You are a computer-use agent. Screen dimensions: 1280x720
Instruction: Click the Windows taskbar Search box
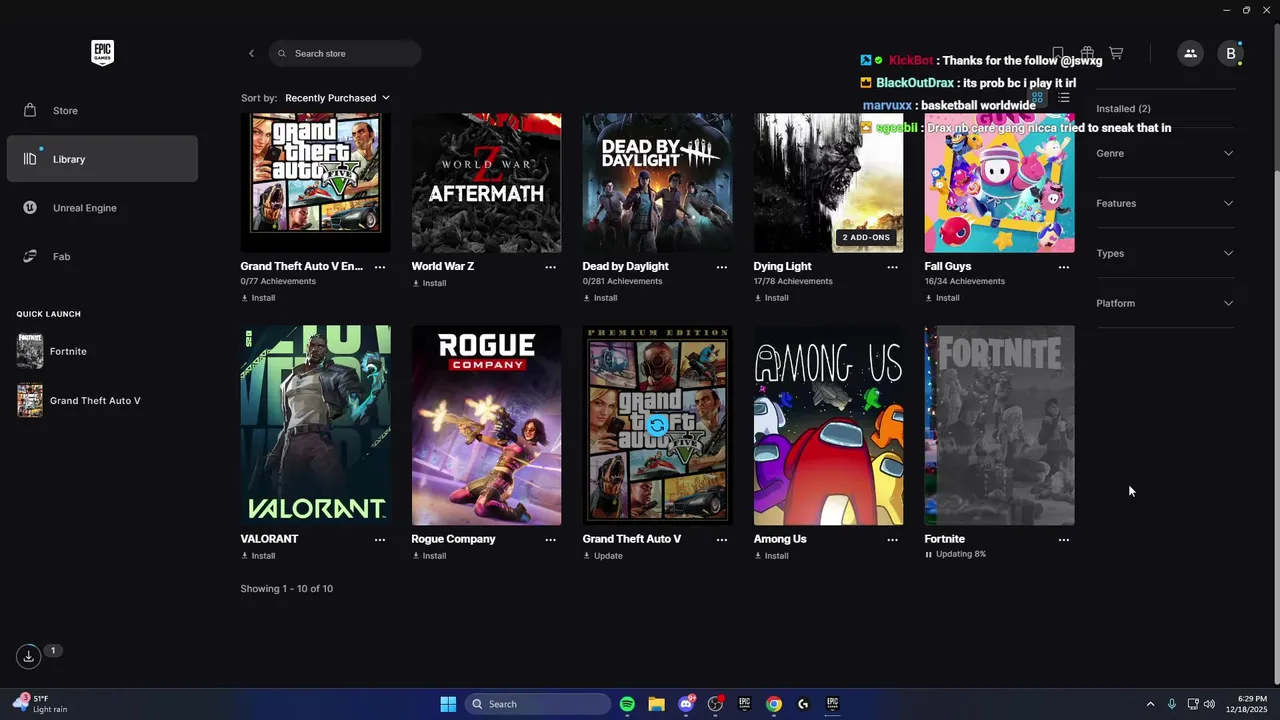[x=538, y=704]
